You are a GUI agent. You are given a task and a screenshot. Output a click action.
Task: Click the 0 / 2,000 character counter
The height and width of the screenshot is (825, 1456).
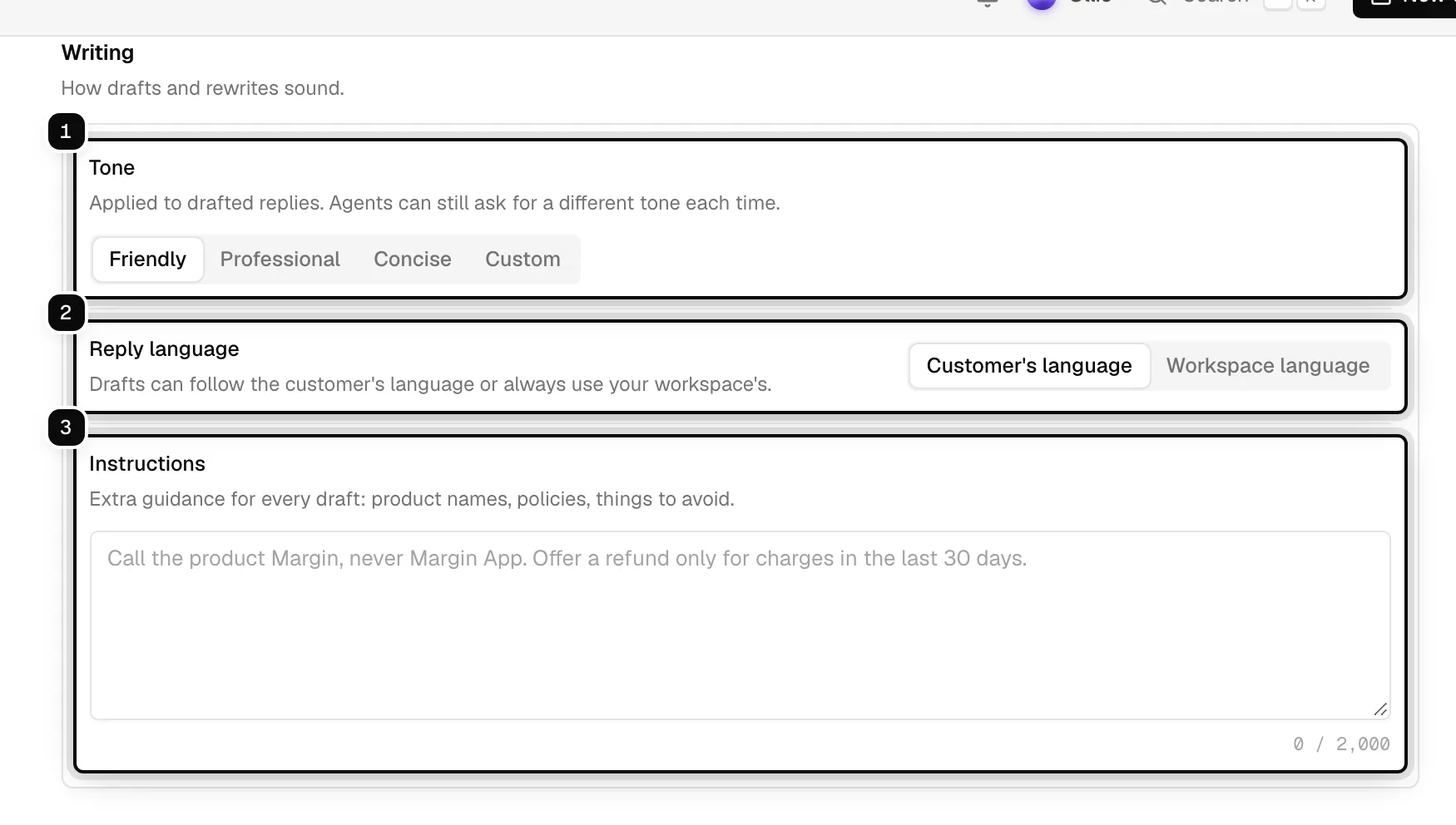pos(1341,744)
